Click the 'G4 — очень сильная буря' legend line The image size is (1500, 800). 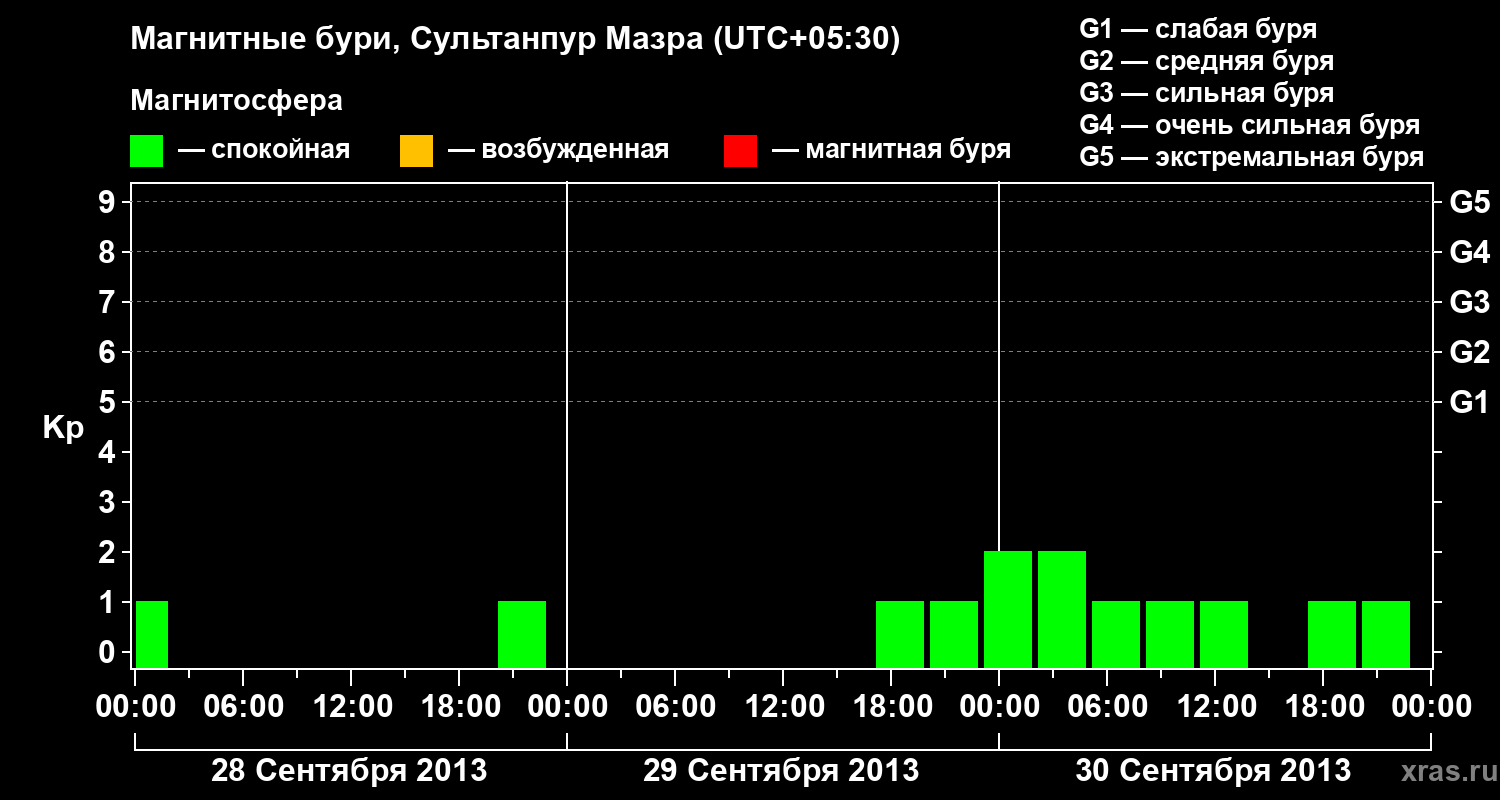[1250, 125]
